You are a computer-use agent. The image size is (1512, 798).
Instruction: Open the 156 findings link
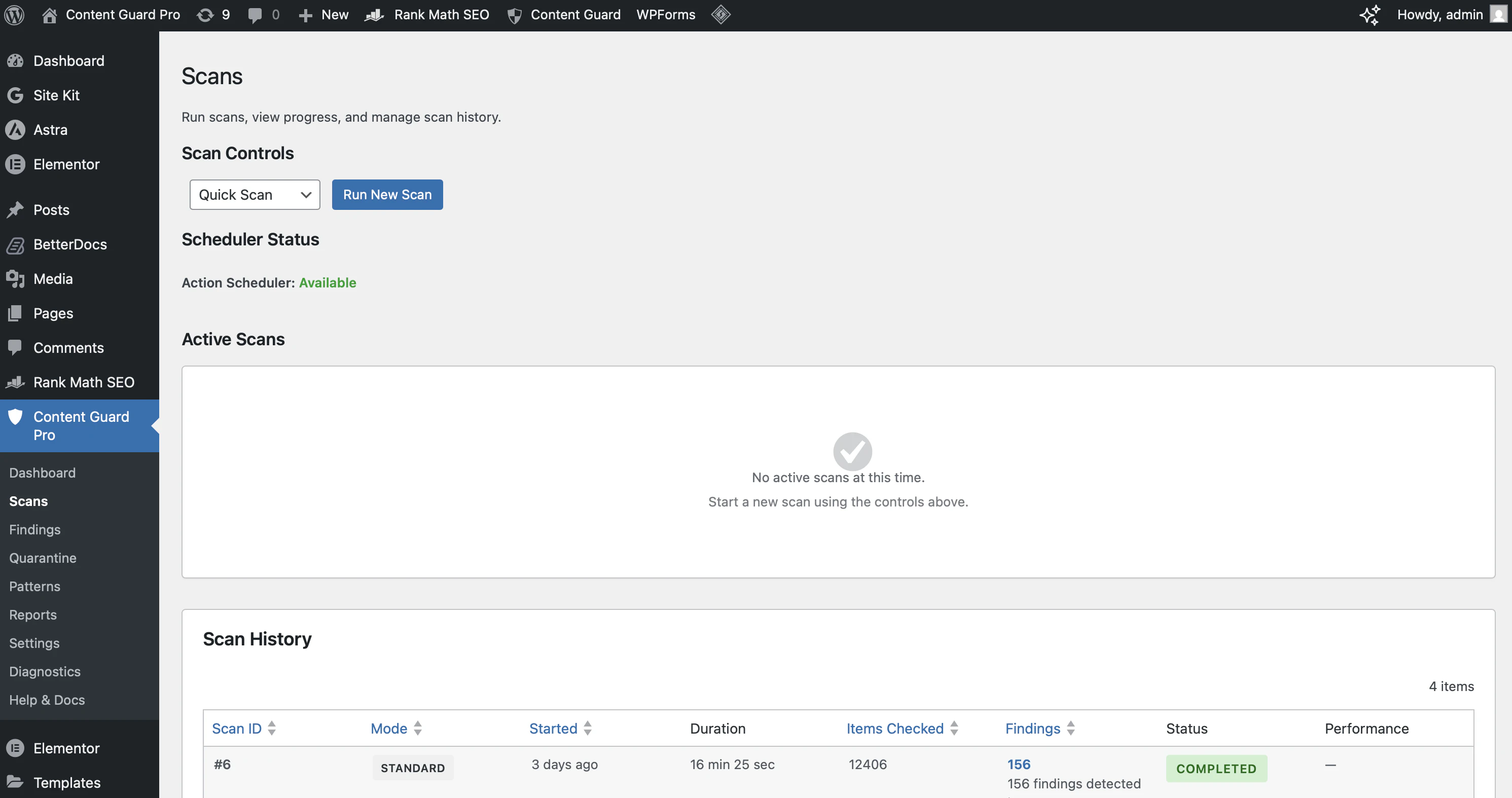1018,764
